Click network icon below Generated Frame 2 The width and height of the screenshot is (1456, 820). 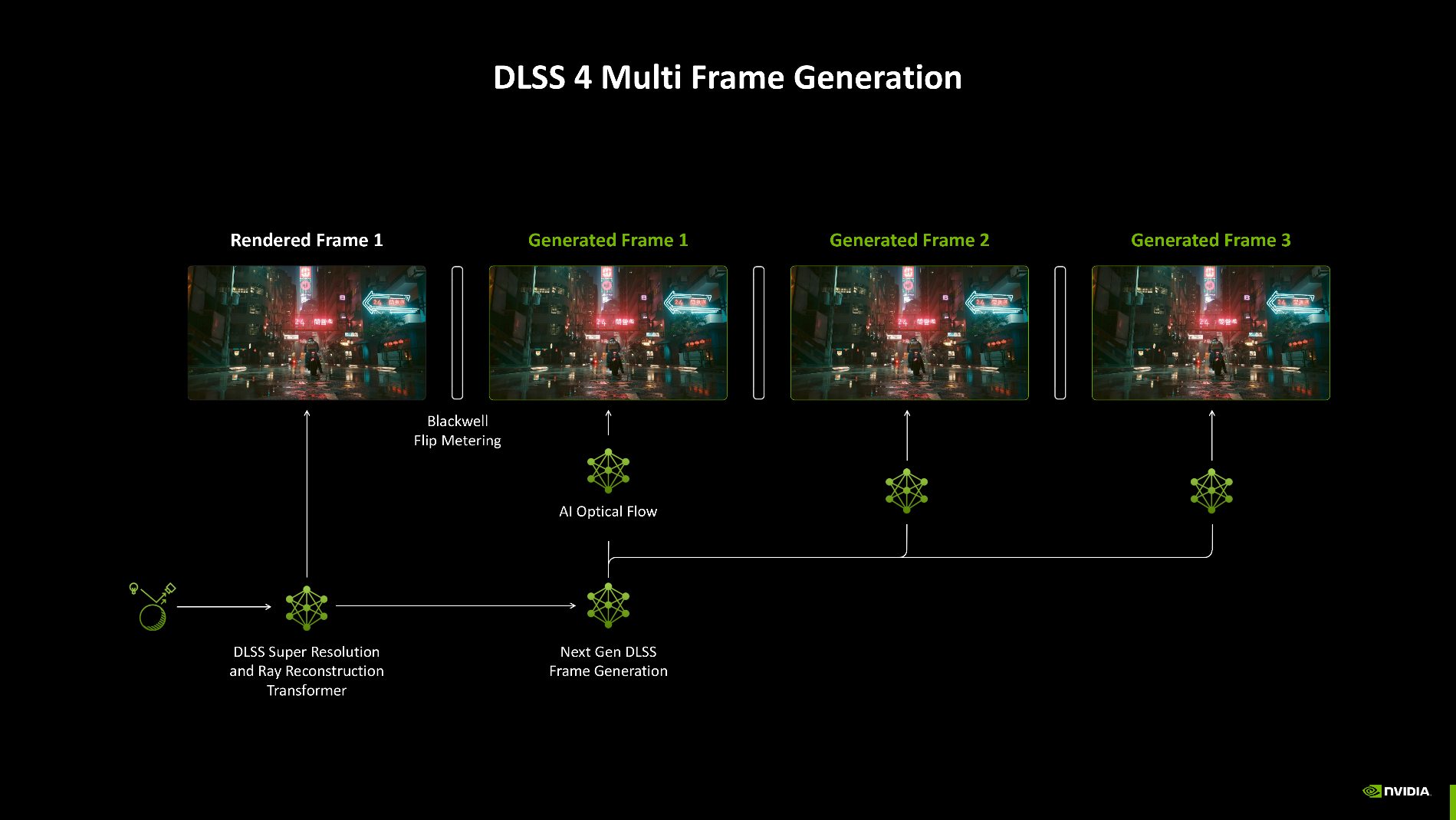906,490
